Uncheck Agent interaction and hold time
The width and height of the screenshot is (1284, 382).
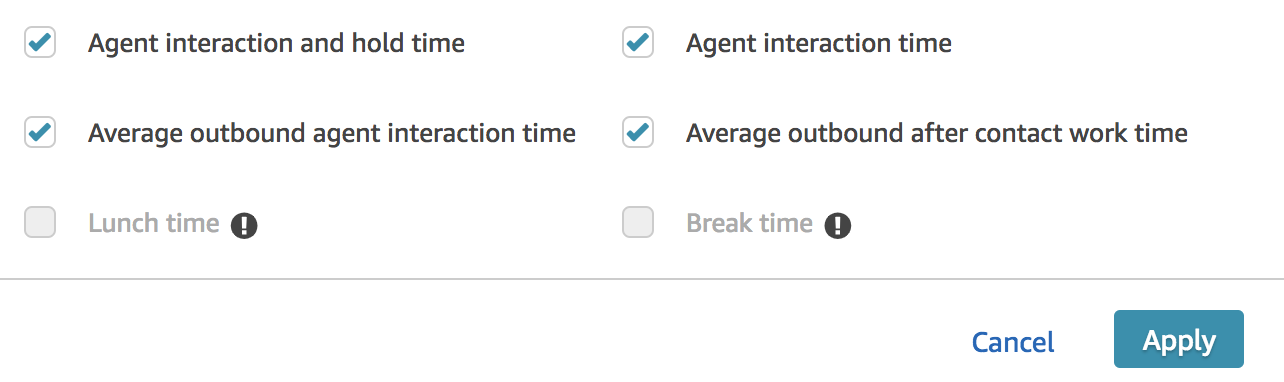click(40, 43)
